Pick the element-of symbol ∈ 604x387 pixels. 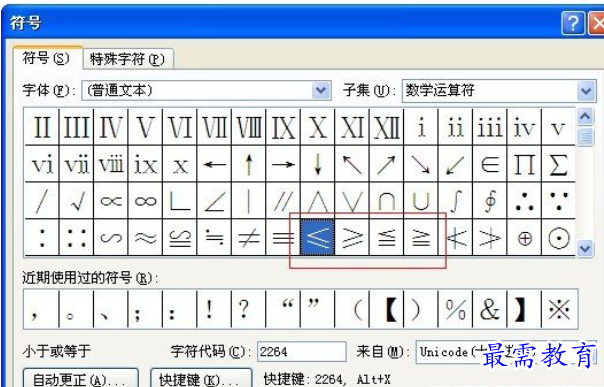(490, 164)
